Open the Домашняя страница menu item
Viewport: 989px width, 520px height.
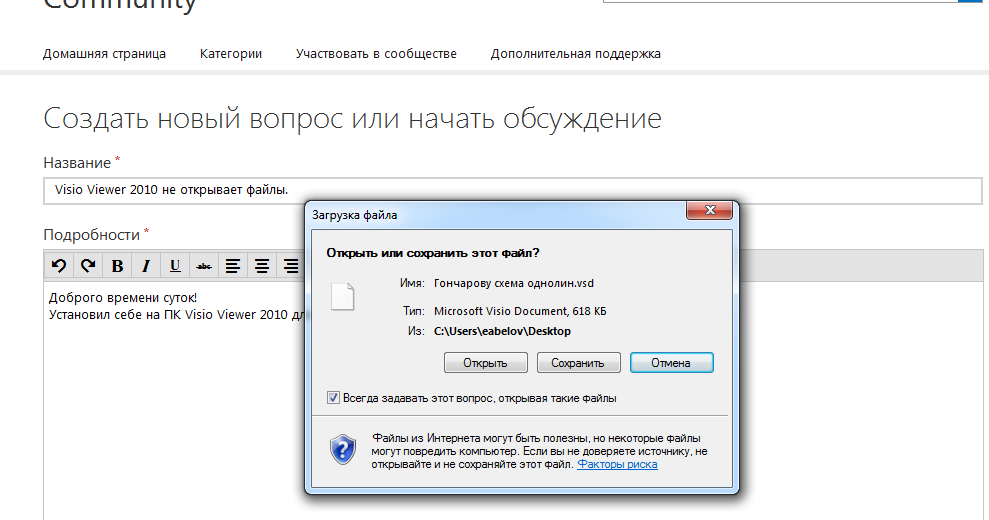click(x=104, y=54)
